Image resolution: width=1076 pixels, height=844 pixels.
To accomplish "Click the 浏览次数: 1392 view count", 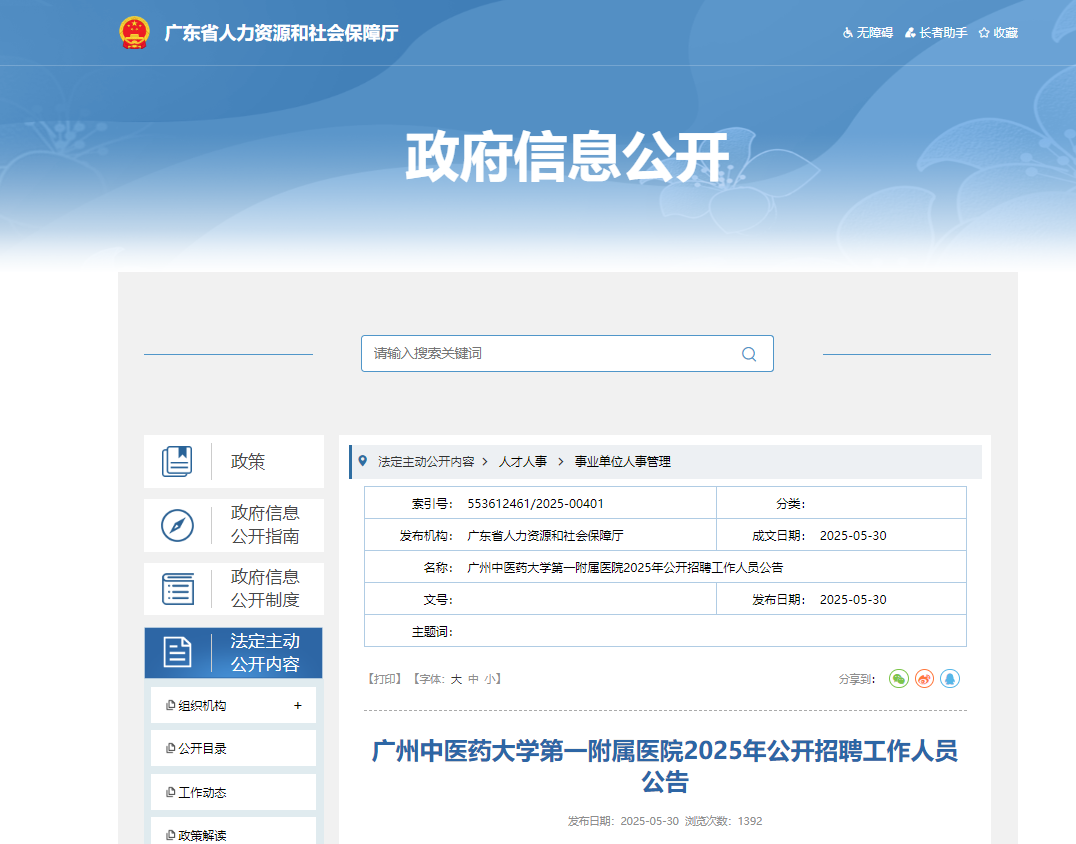I will tap(723, 821).
